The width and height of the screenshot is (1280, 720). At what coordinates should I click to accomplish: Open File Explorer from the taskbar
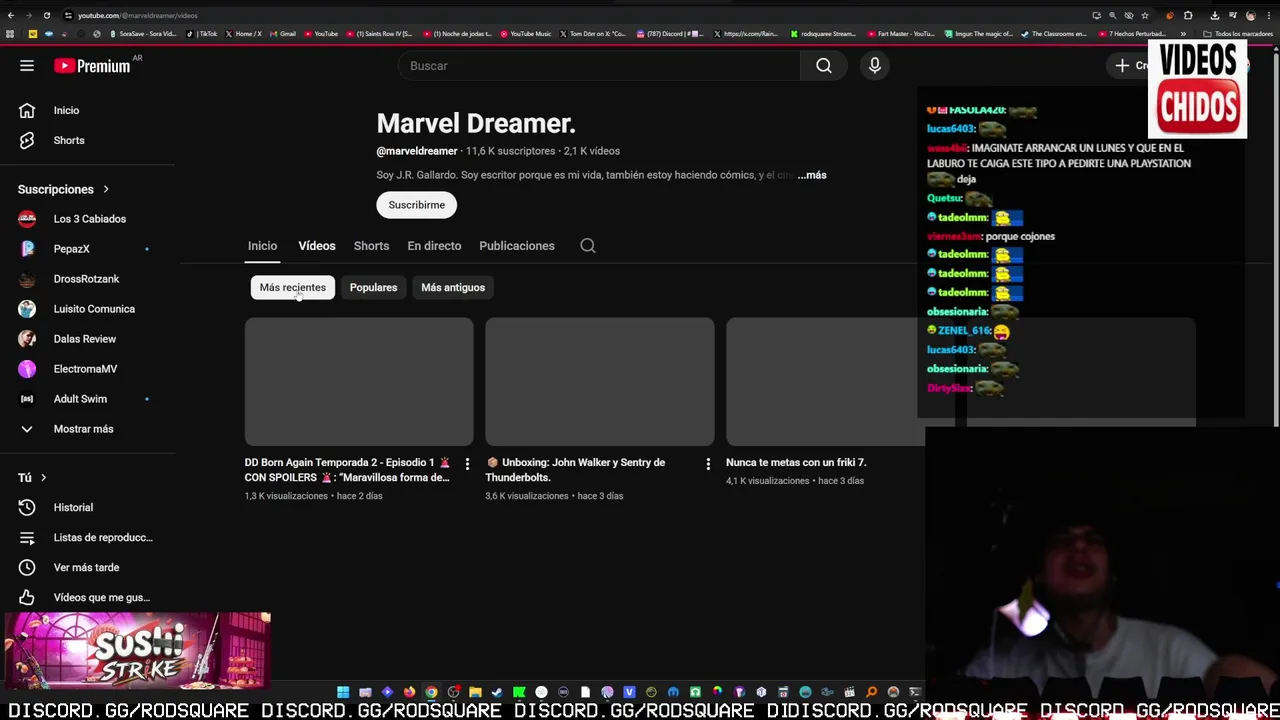pos(475,692)
